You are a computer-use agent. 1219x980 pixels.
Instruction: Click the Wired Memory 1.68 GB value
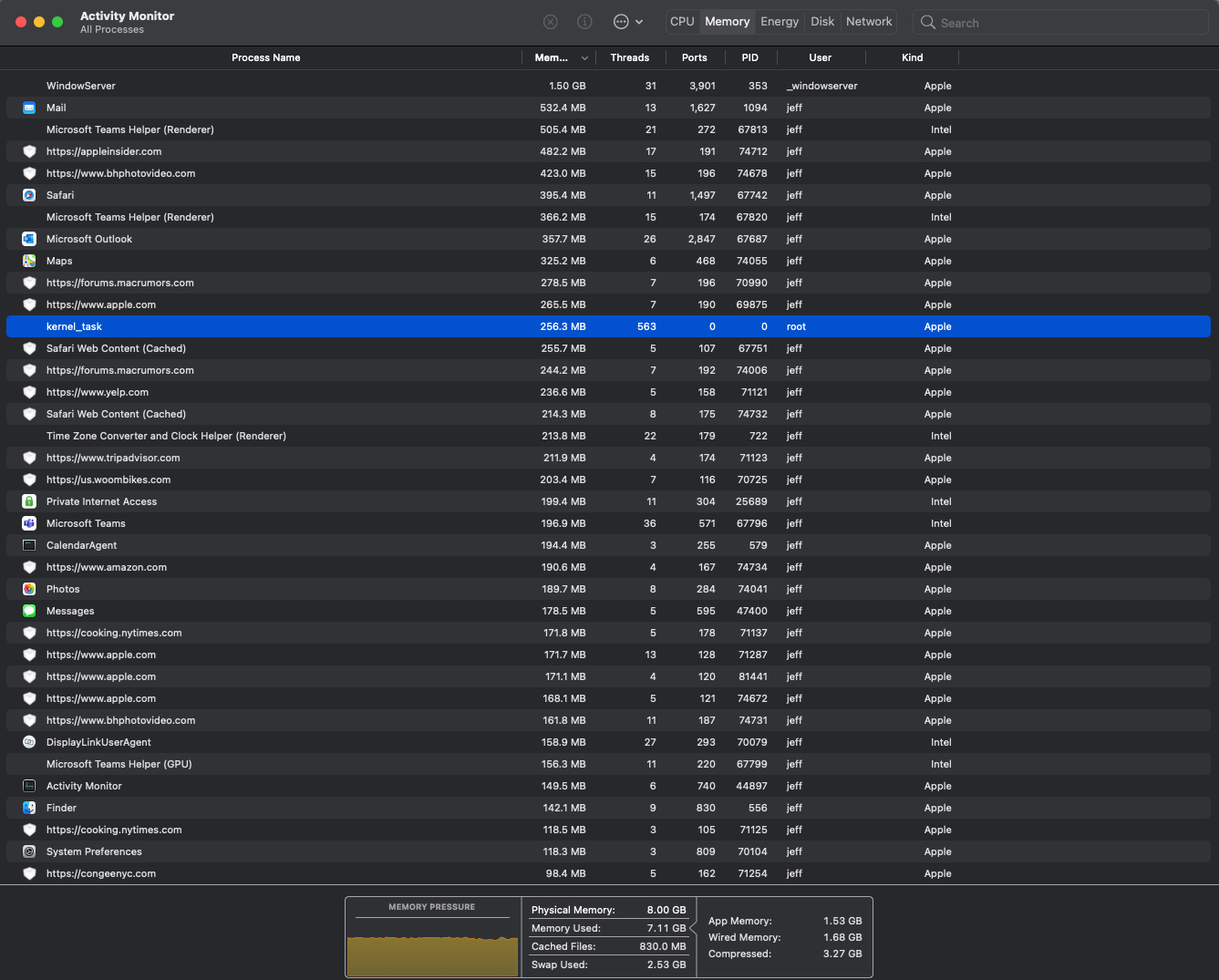click(x=842, y=937)
